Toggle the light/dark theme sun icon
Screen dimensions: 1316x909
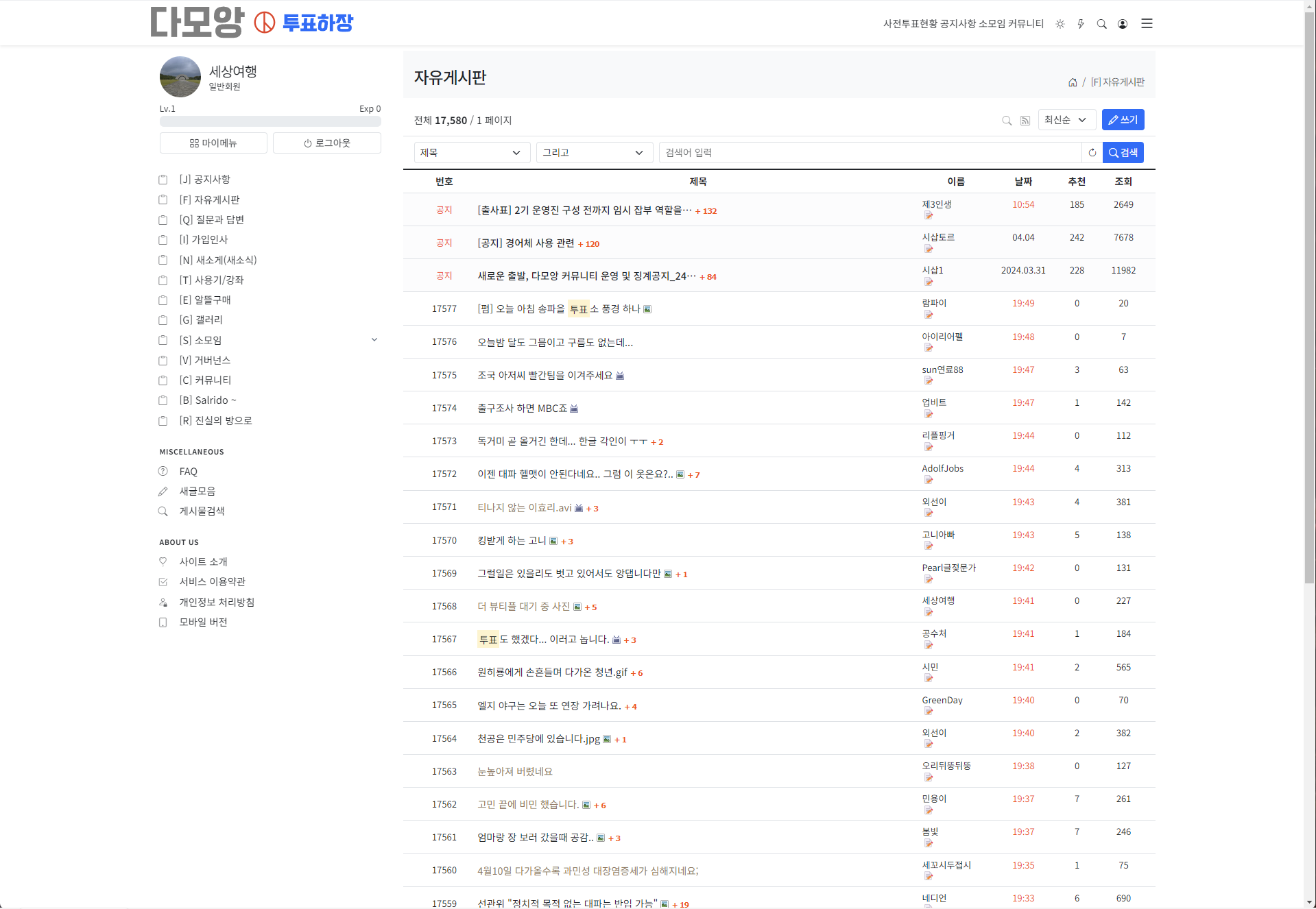tap(1060, 24)
